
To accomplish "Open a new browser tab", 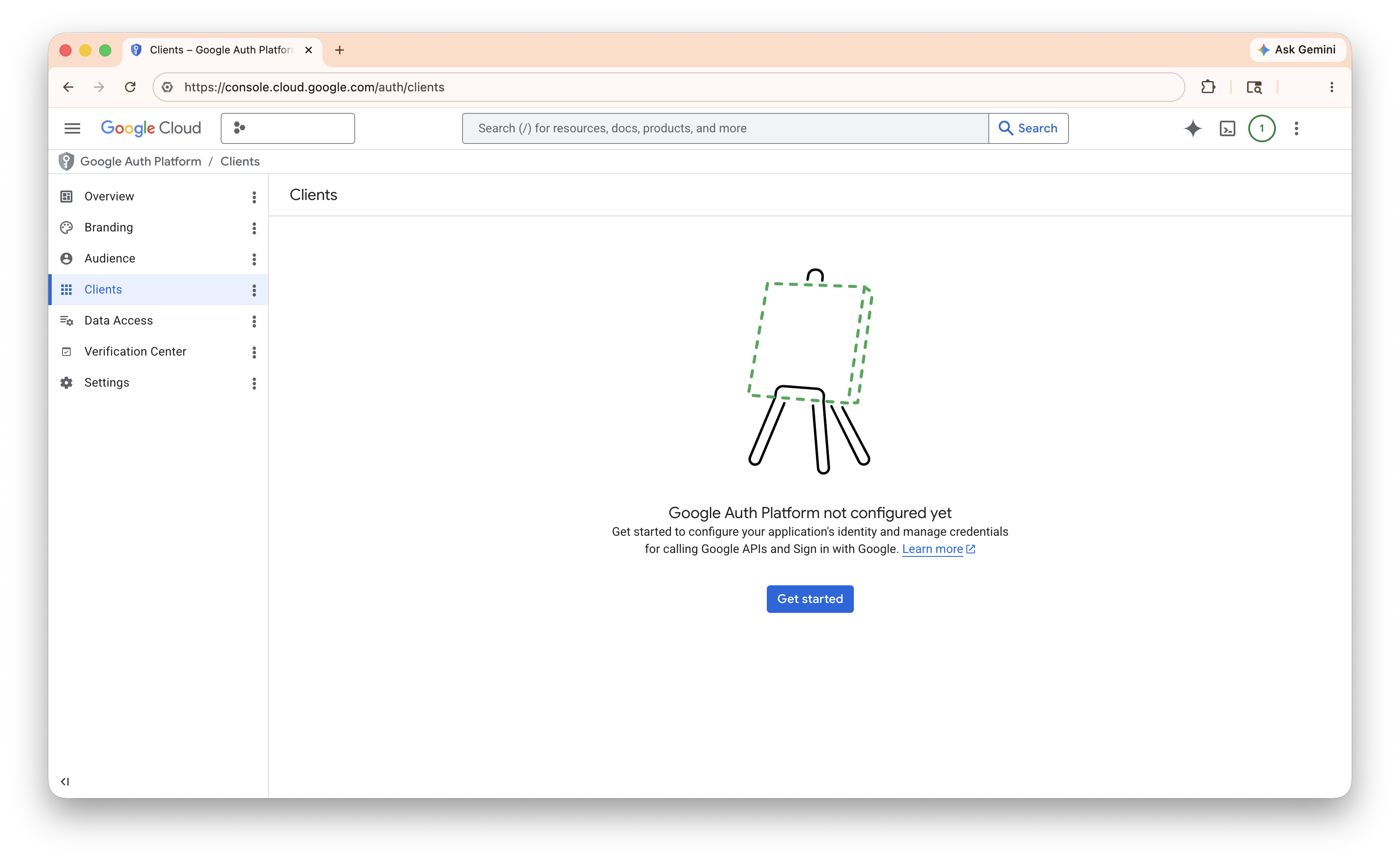I will click(340, 50).
